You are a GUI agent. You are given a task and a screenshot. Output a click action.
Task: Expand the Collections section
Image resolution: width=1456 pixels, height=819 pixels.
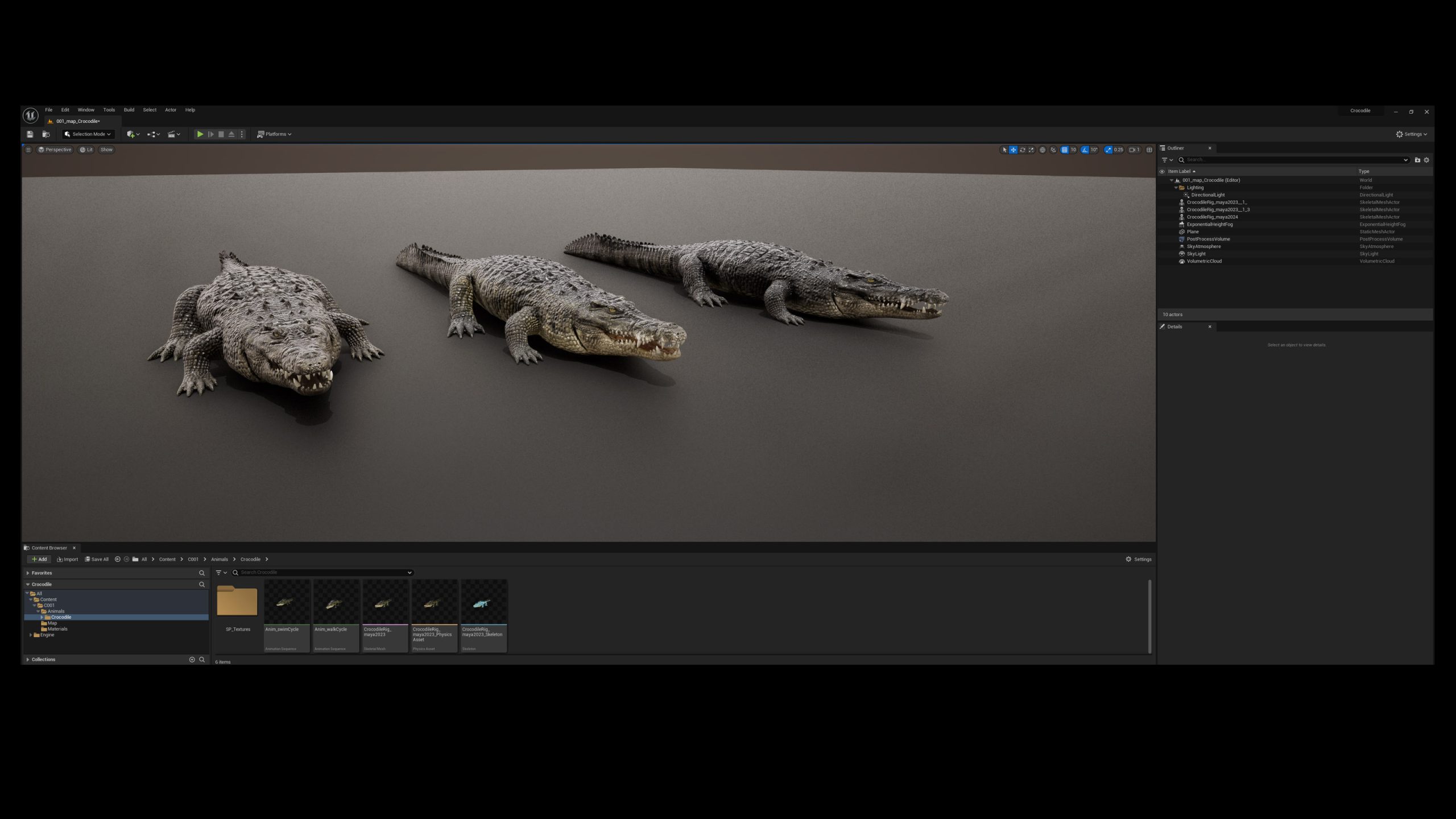[28, 659]
